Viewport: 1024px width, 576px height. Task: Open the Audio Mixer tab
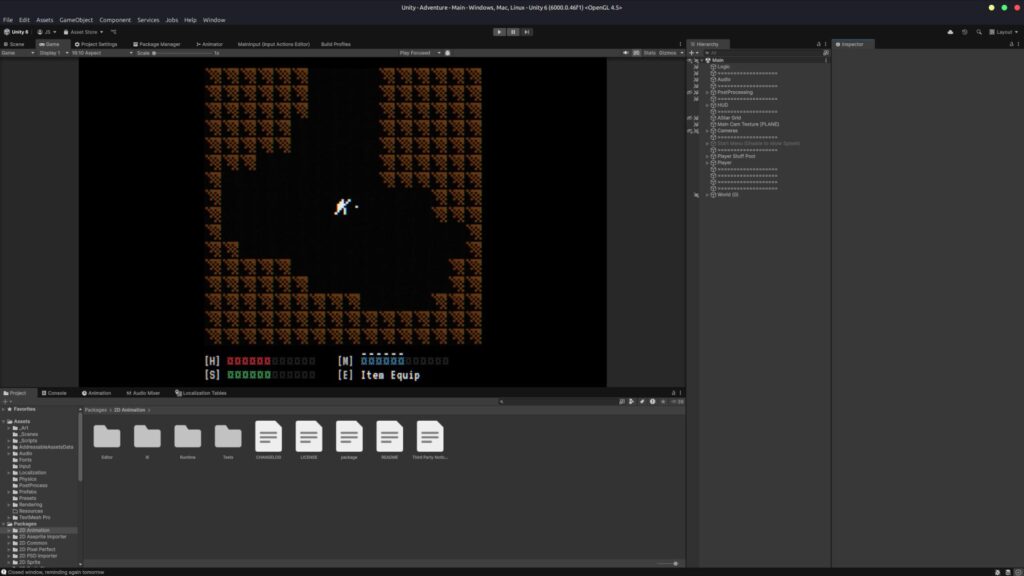[x=143, y=393]
